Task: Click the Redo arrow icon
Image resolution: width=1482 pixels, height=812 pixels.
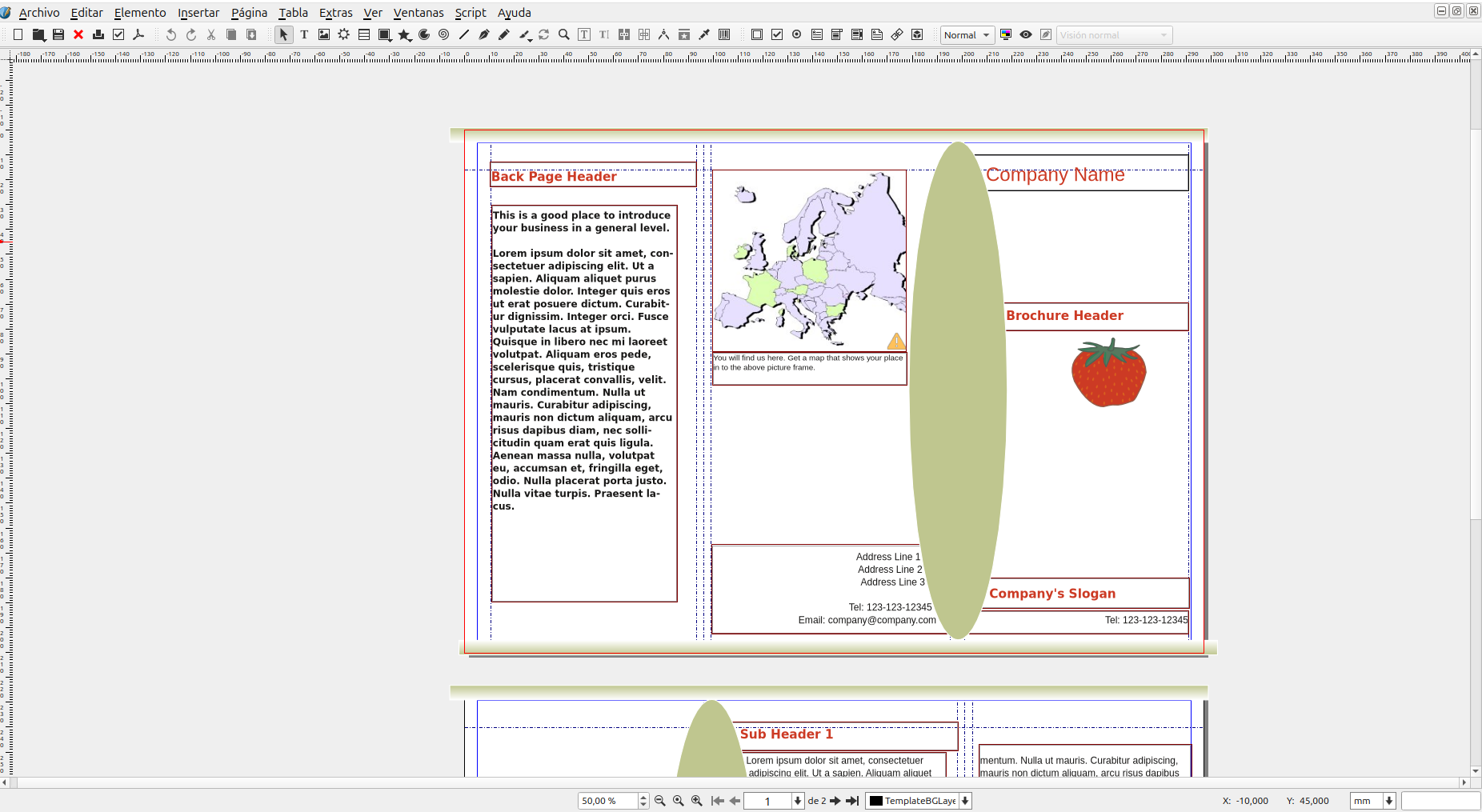Action: point(190,34)
